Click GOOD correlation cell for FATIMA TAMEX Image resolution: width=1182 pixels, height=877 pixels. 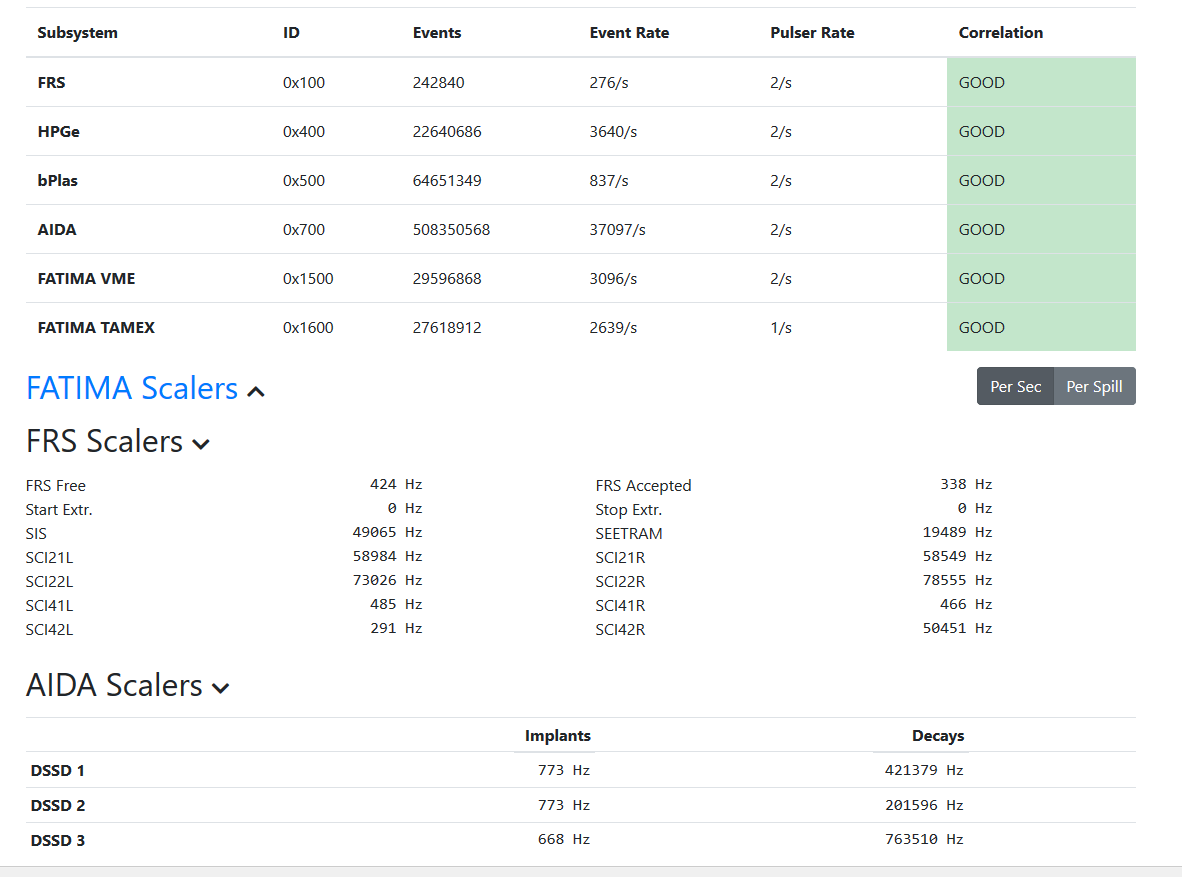(1041, 327)
